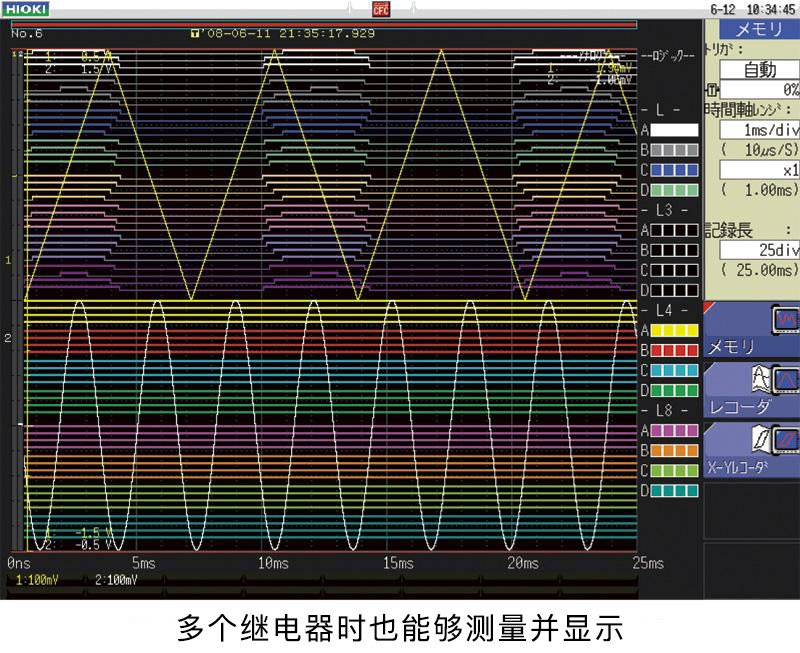Screen dimensions: 800x653
Task: Click the channel 2 marker on left axis
Action: (8, 339)
